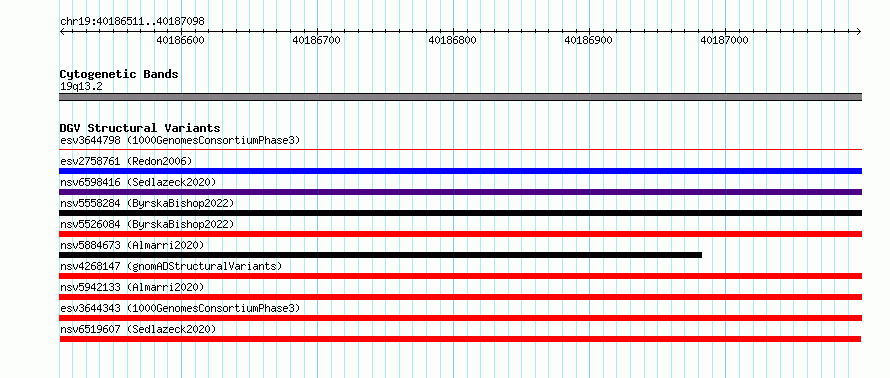
Task: Select the Cytogenetic Bands track title
Action: pos(119,74)
